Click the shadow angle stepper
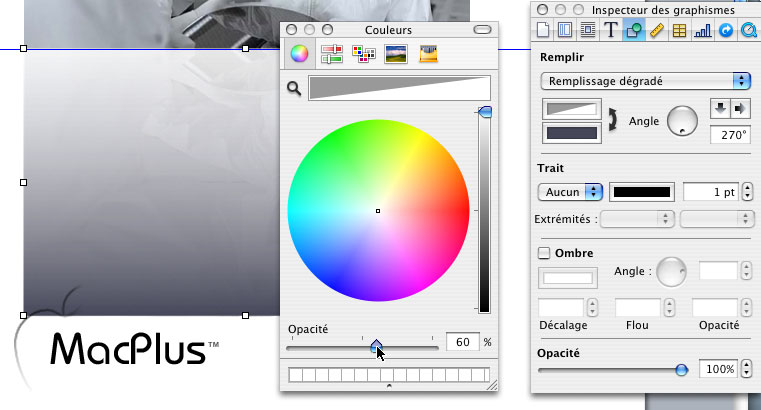 pos(746,270)
